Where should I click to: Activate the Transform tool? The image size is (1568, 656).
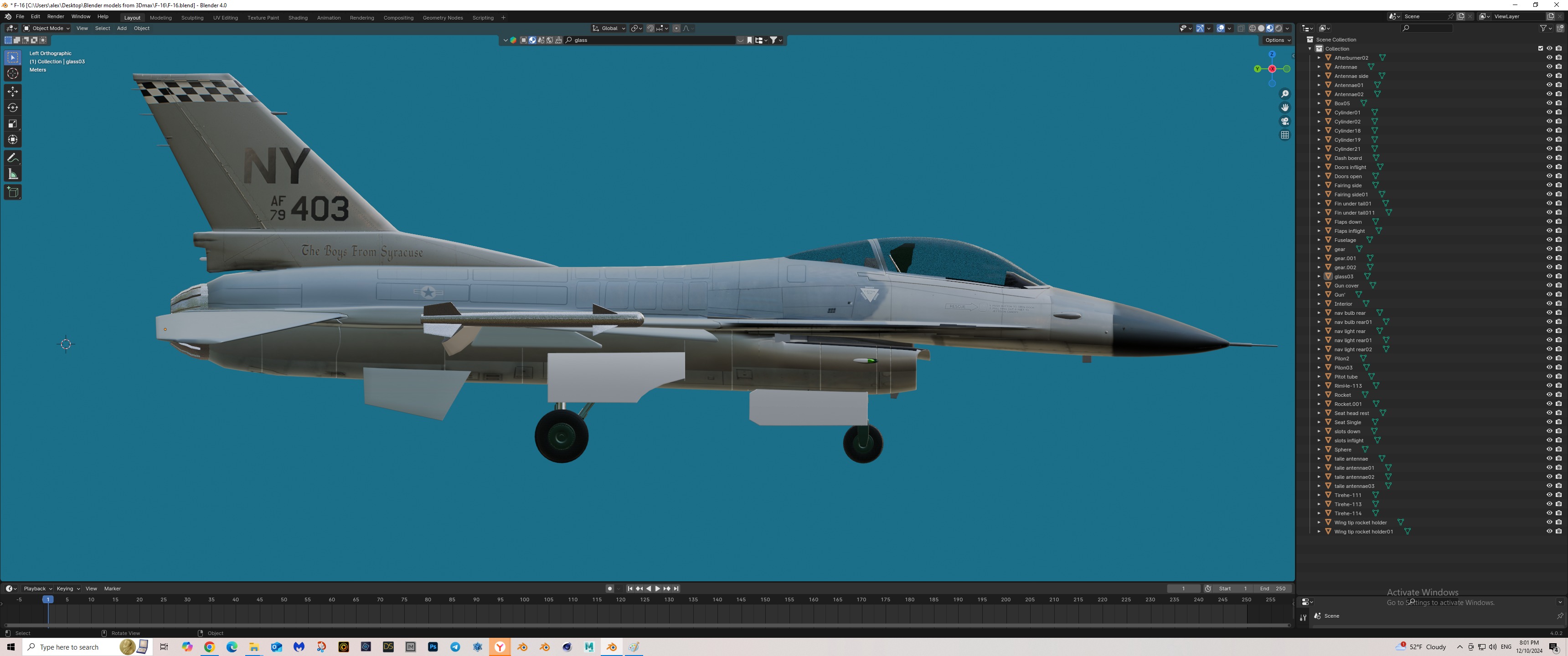(x=13, y=140)
